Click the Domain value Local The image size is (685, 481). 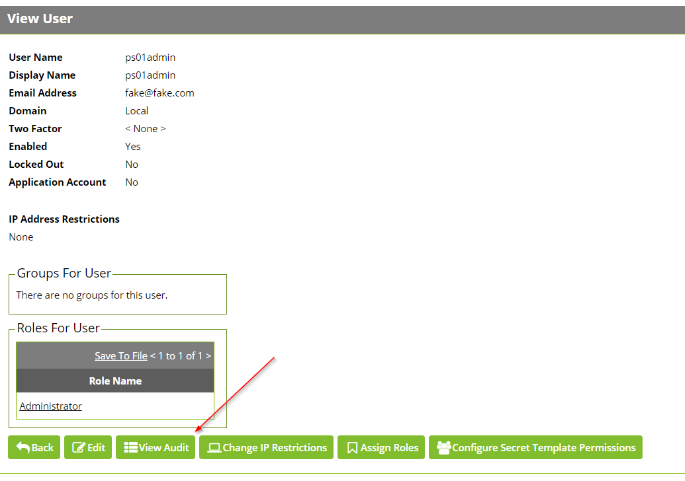coord(137,111)
